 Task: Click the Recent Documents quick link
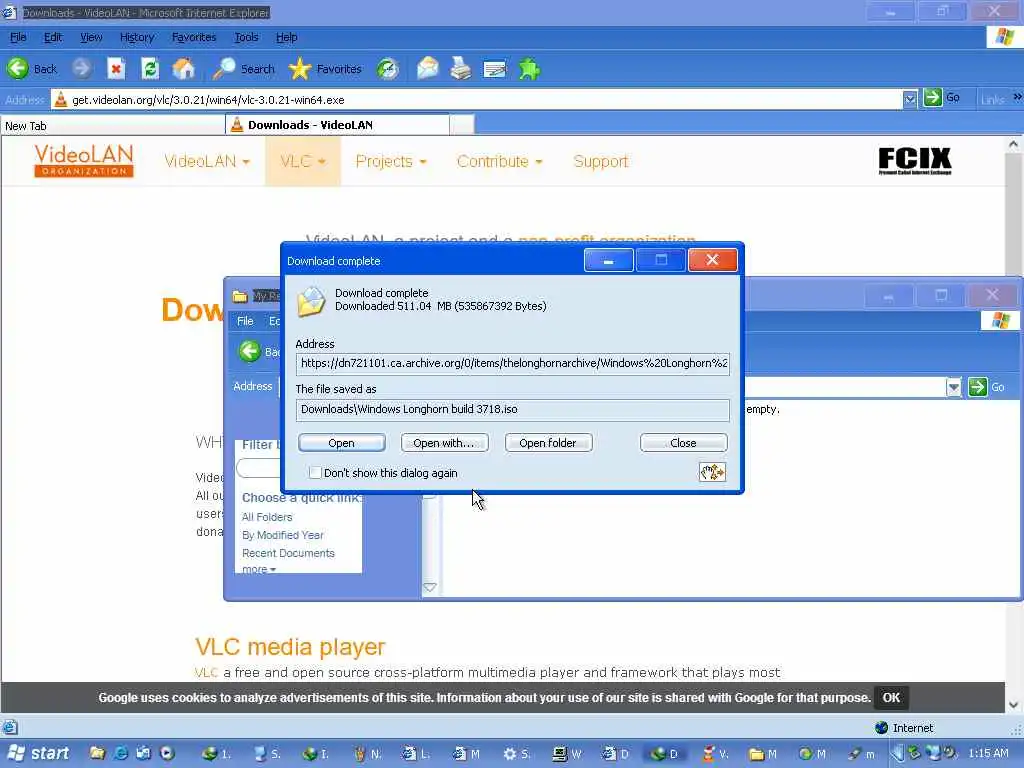[288, 553]
